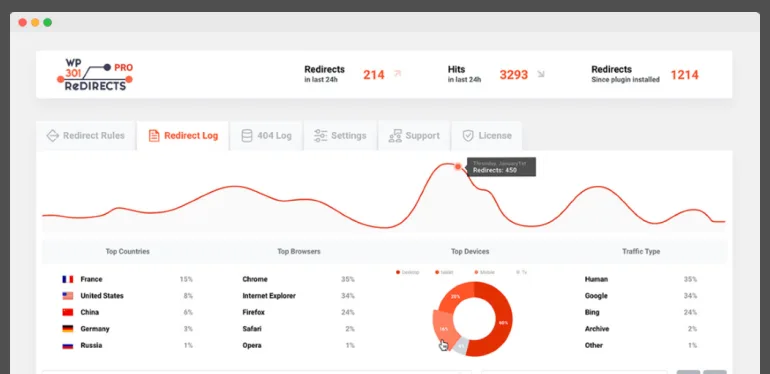Toggle the Desktop legend item
The width and height of the screenshot is (770, 374).
pyautogui.click(x=408, y=272)
